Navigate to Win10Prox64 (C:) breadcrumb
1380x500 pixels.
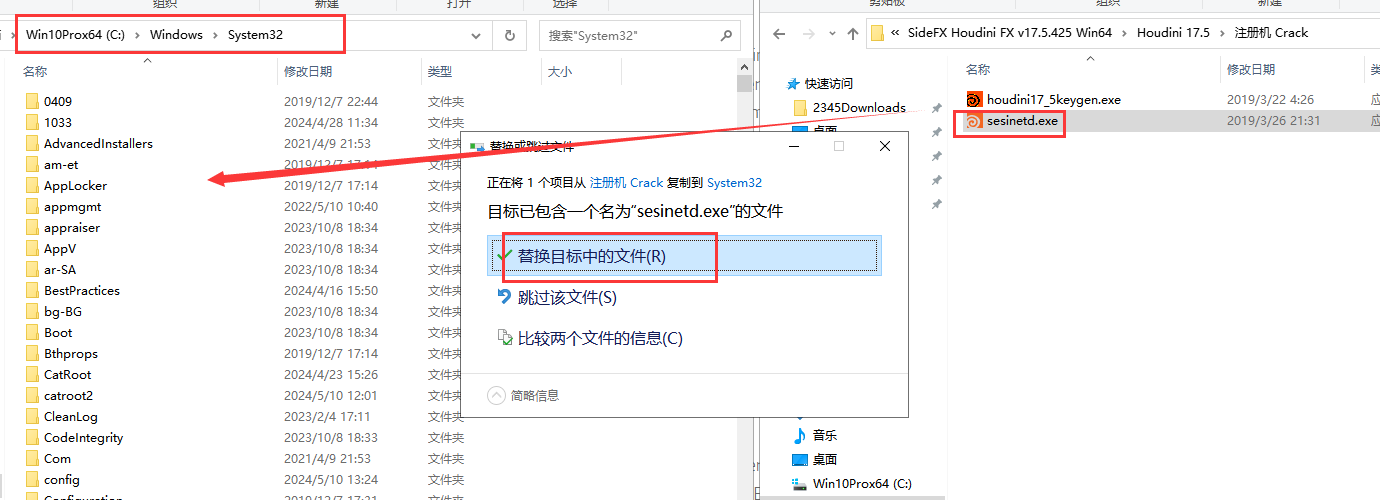click(x=75, y=35)
